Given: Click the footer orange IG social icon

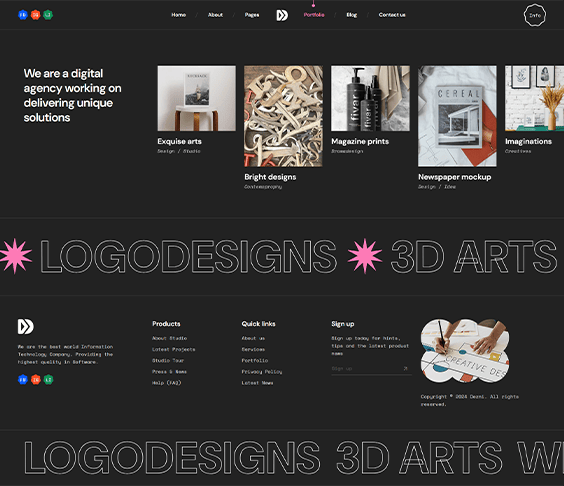Looking at the screenshot, I should click(x=36, y=380).
